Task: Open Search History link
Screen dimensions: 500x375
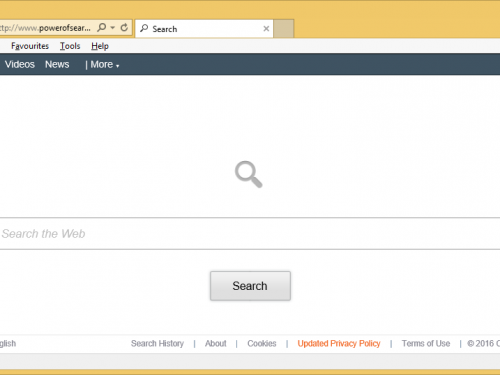Action: click(x=157, y=343)
